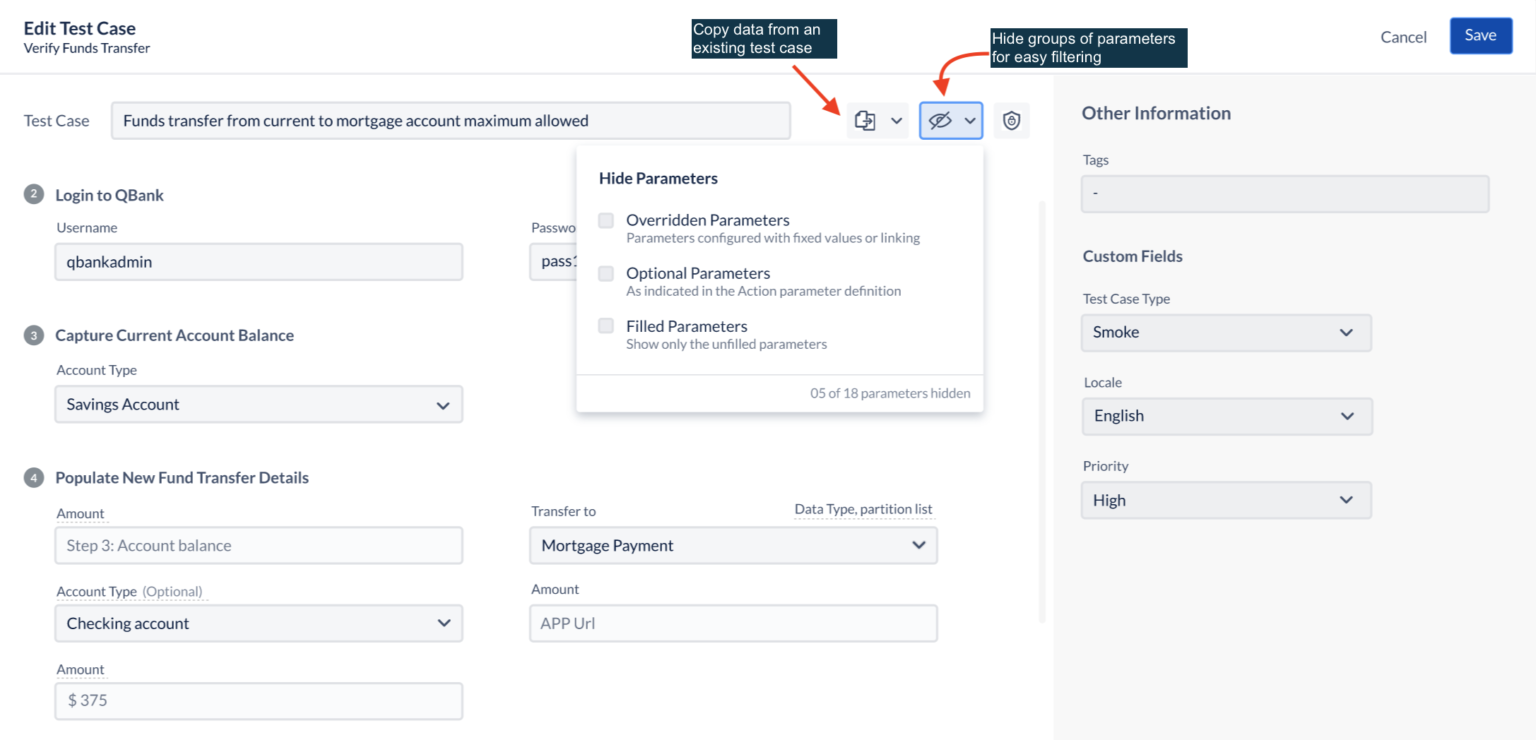
Task: Click the shield icon beside hide parameters
Action: pyautogui.click(x=1012, y=121)
